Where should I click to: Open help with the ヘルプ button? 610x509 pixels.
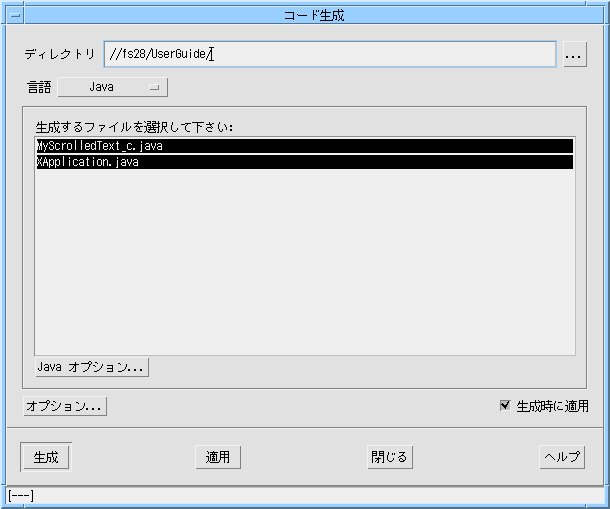562,457
